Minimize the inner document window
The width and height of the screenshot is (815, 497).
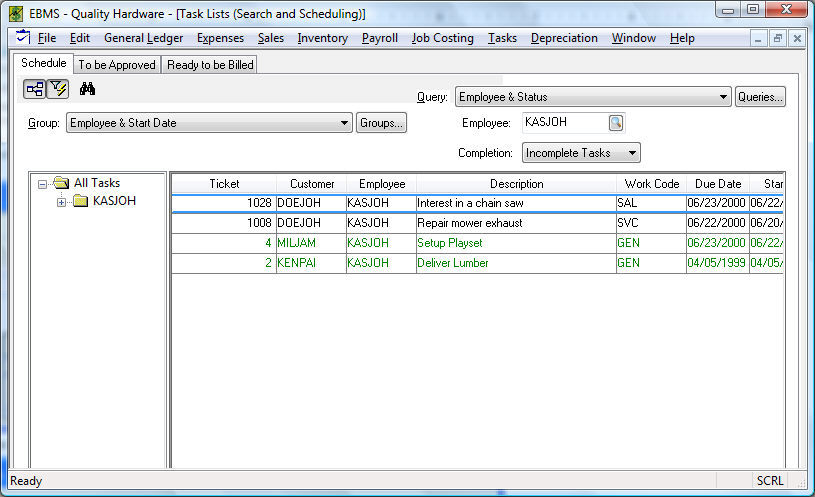point(759,38)
